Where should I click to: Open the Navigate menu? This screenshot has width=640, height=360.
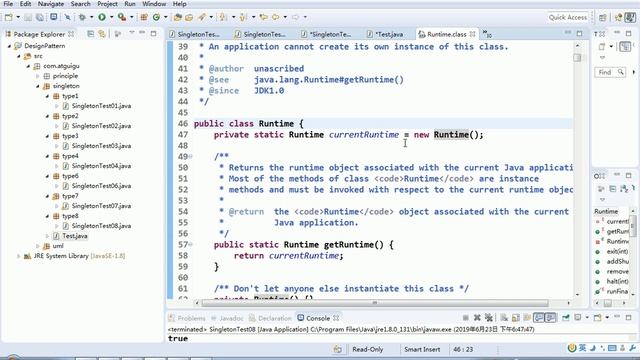51,4
